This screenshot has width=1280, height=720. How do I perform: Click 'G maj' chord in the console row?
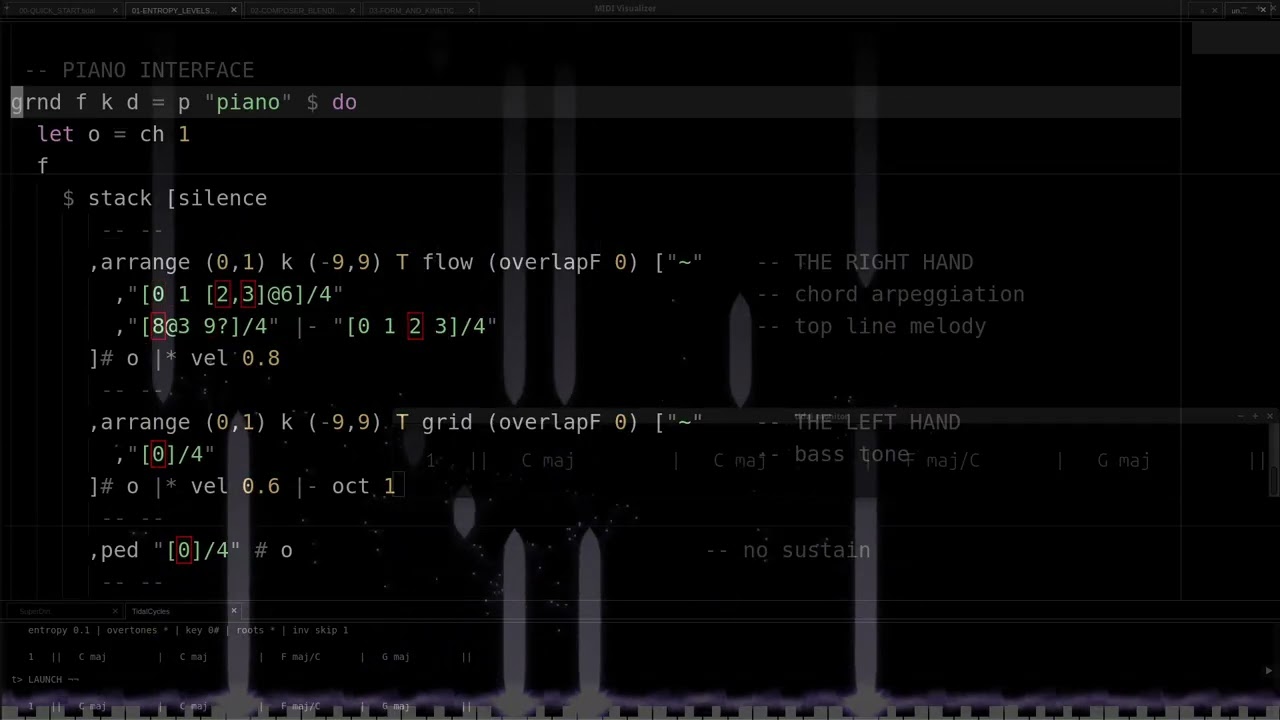tap(395, 657)
